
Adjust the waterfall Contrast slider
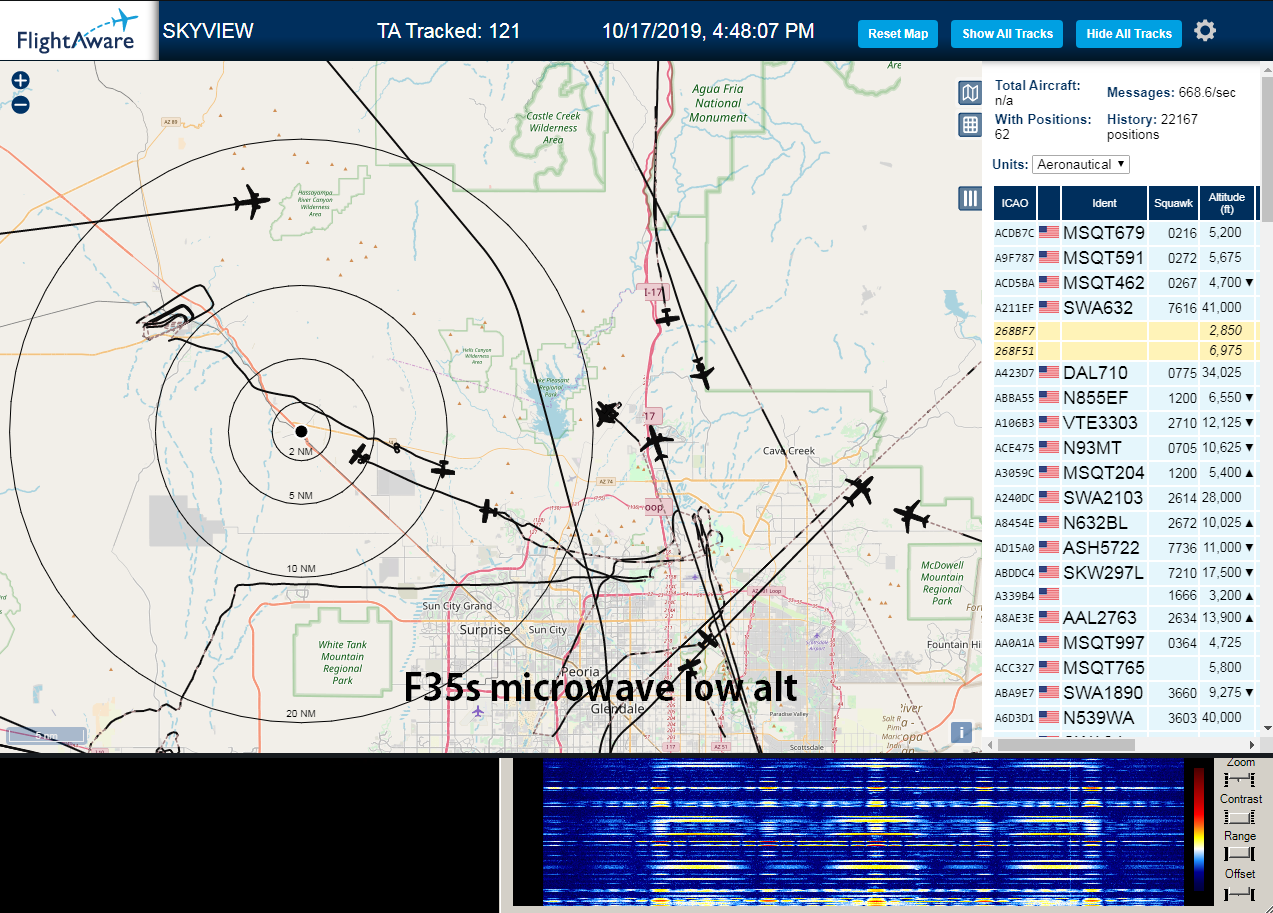(x=1239, y=817)
